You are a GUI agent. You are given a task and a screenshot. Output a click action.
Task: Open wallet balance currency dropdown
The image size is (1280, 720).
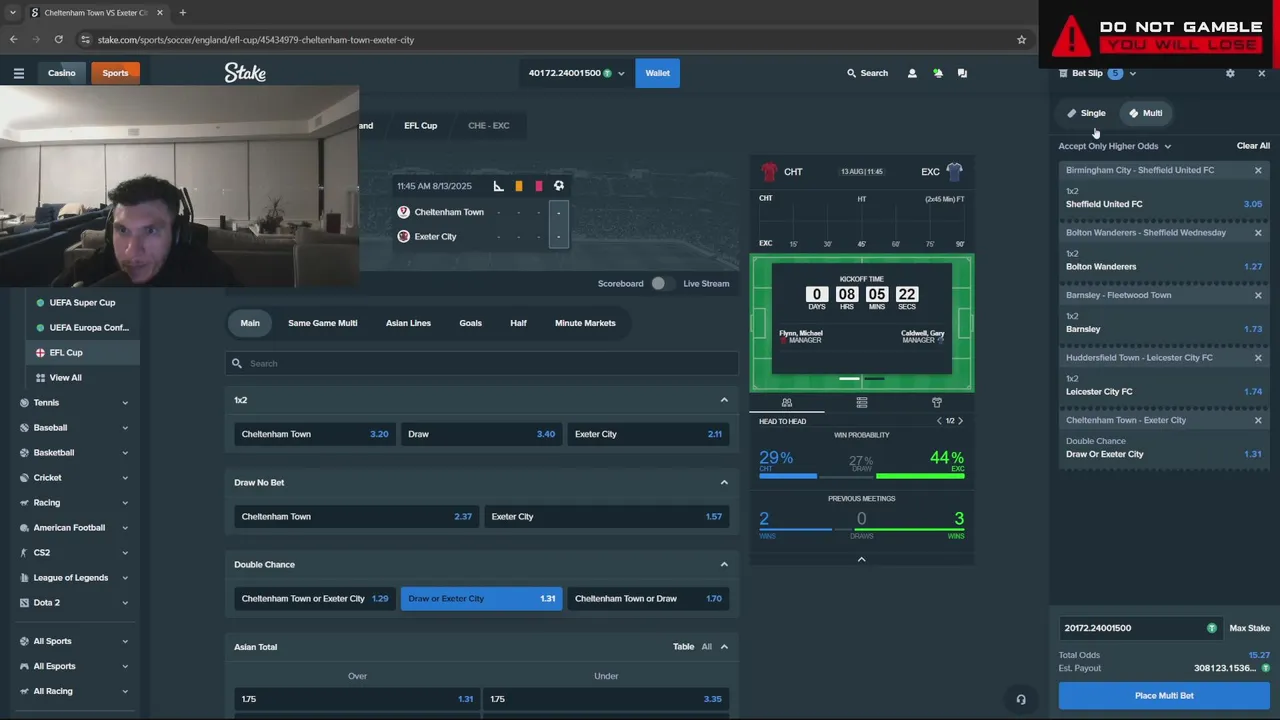621,73
